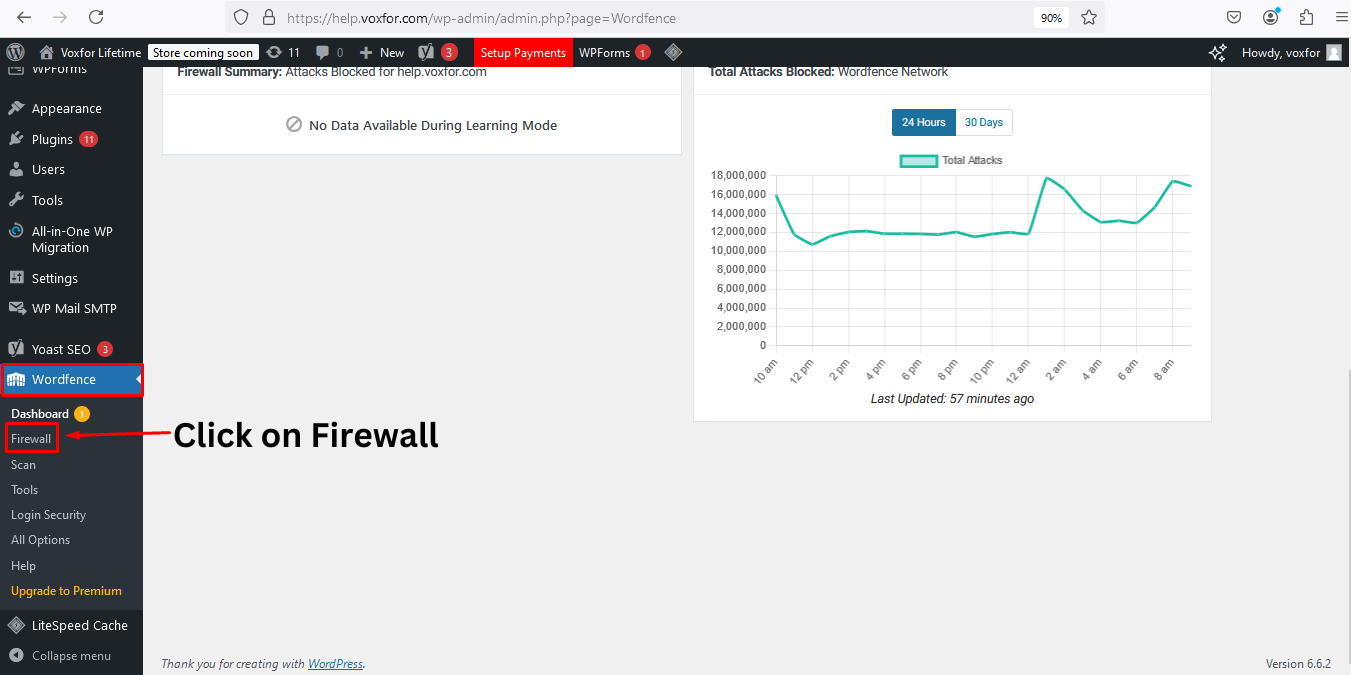Switch attack graph to 30 Days
Screen dimensions: 1351x675
(983, 122)
